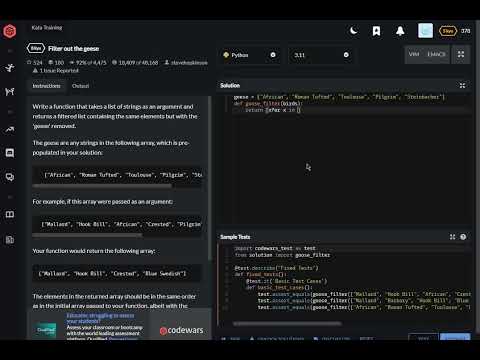480x360 pixels.
Task: Open the 1 Issue Reported warning link
Action: coord(56,71)
